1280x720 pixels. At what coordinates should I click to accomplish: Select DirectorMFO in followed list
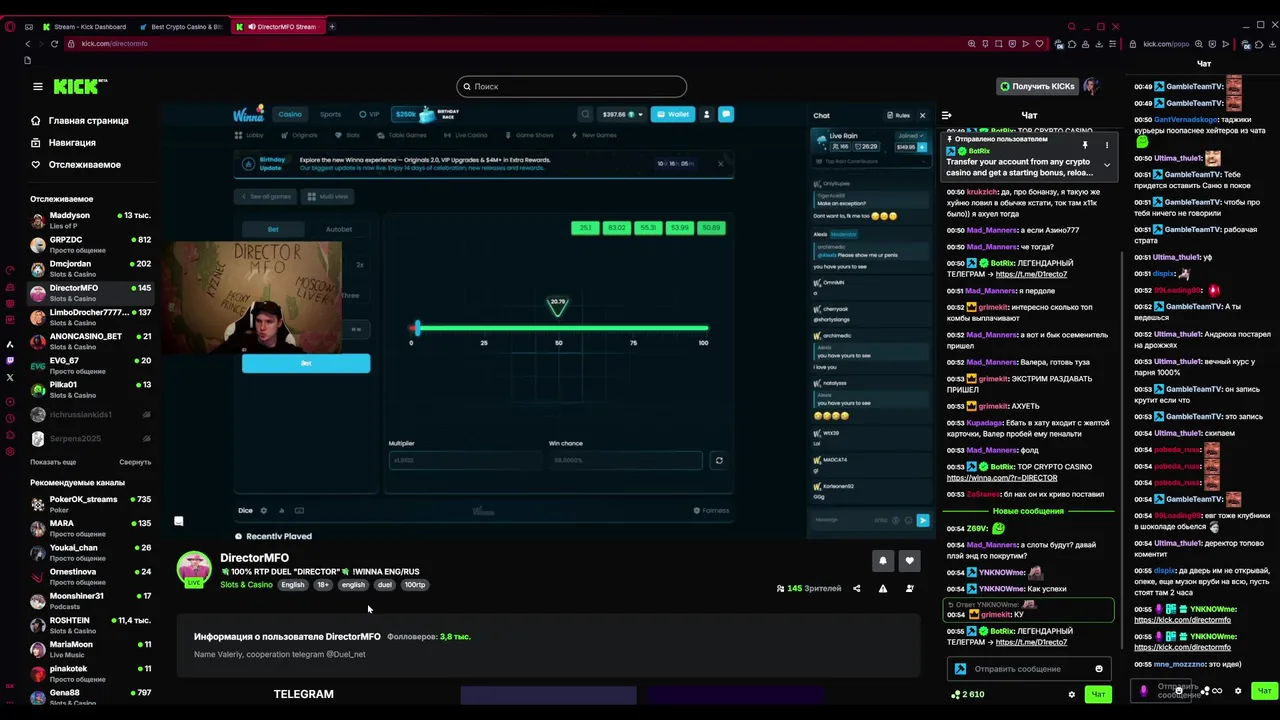[x=90, y=293]
